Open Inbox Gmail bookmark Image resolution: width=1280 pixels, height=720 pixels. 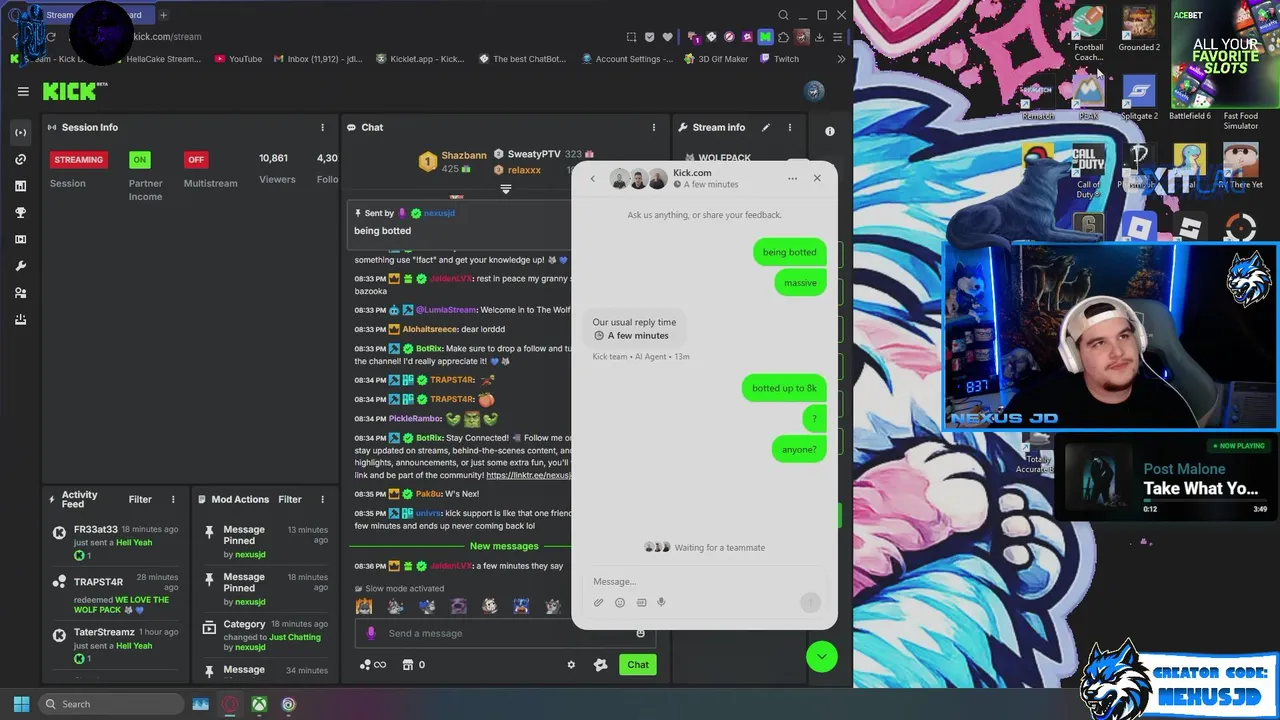click(318, 59)
